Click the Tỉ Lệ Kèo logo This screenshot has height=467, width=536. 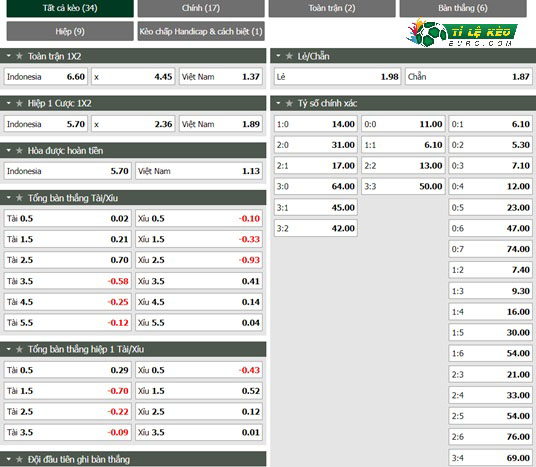[x=462, y=32]
